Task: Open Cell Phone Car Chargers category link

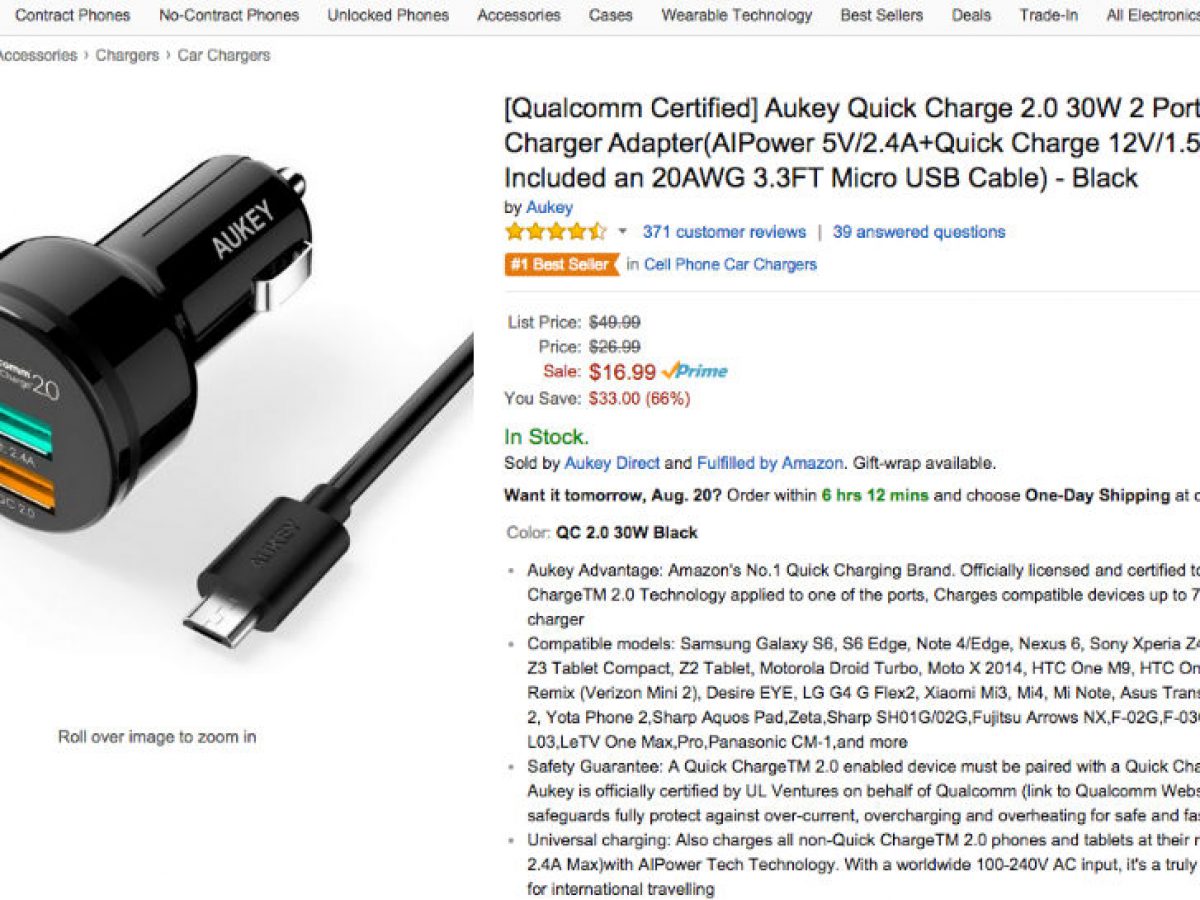Action: click(x=730, y=265)
